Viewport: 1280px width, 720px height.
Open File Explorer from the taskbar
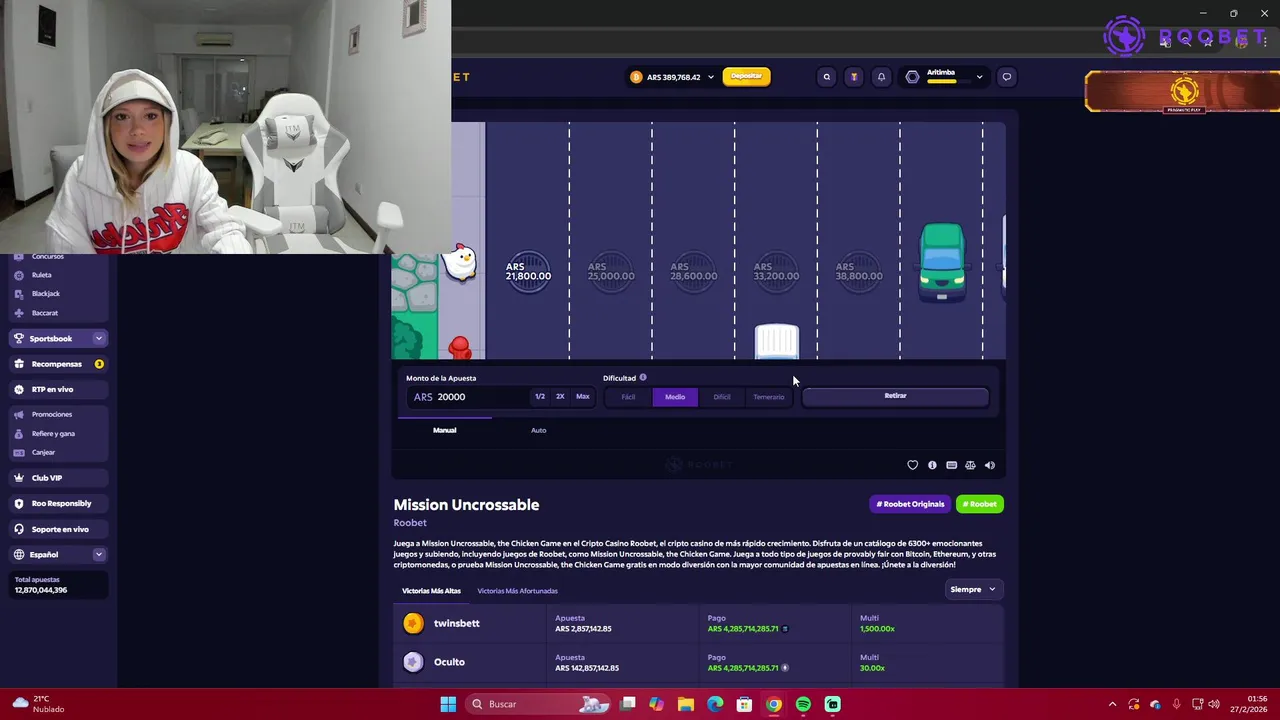[x=686, y=704]
